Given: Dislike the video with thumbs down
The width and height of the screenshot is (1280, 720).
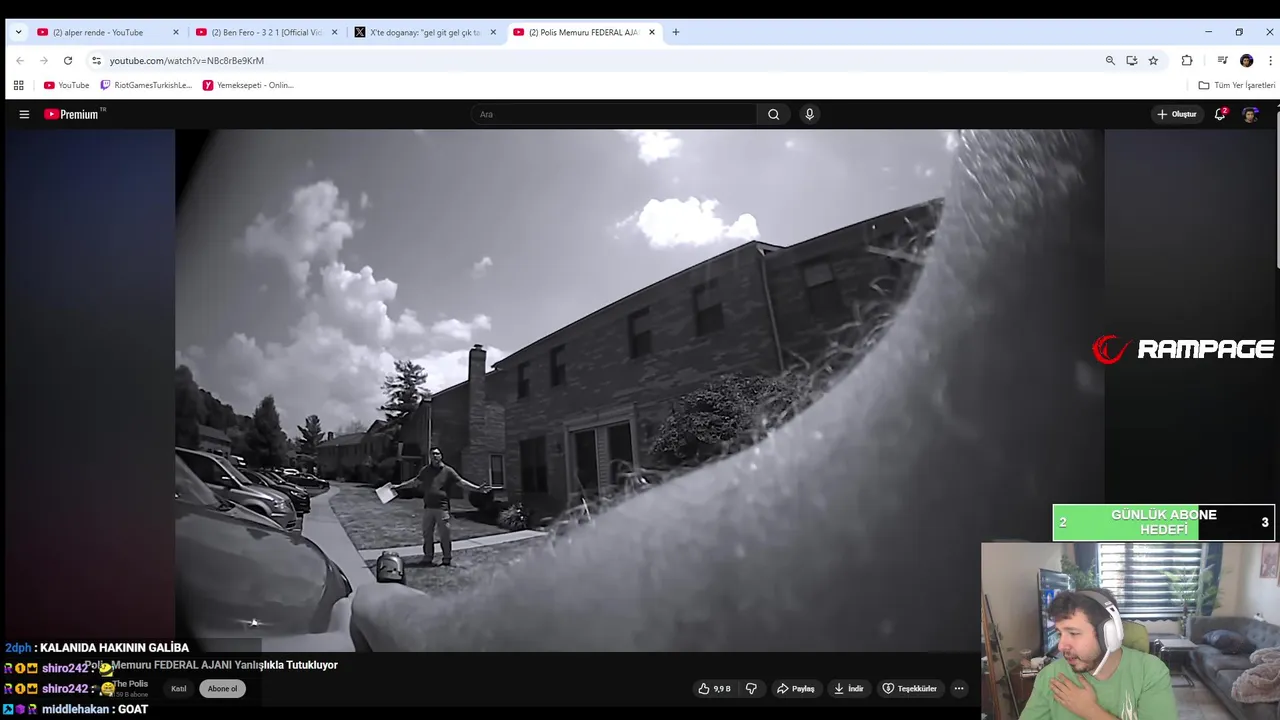Looking at the screenshot, I should tap(751, 688).
